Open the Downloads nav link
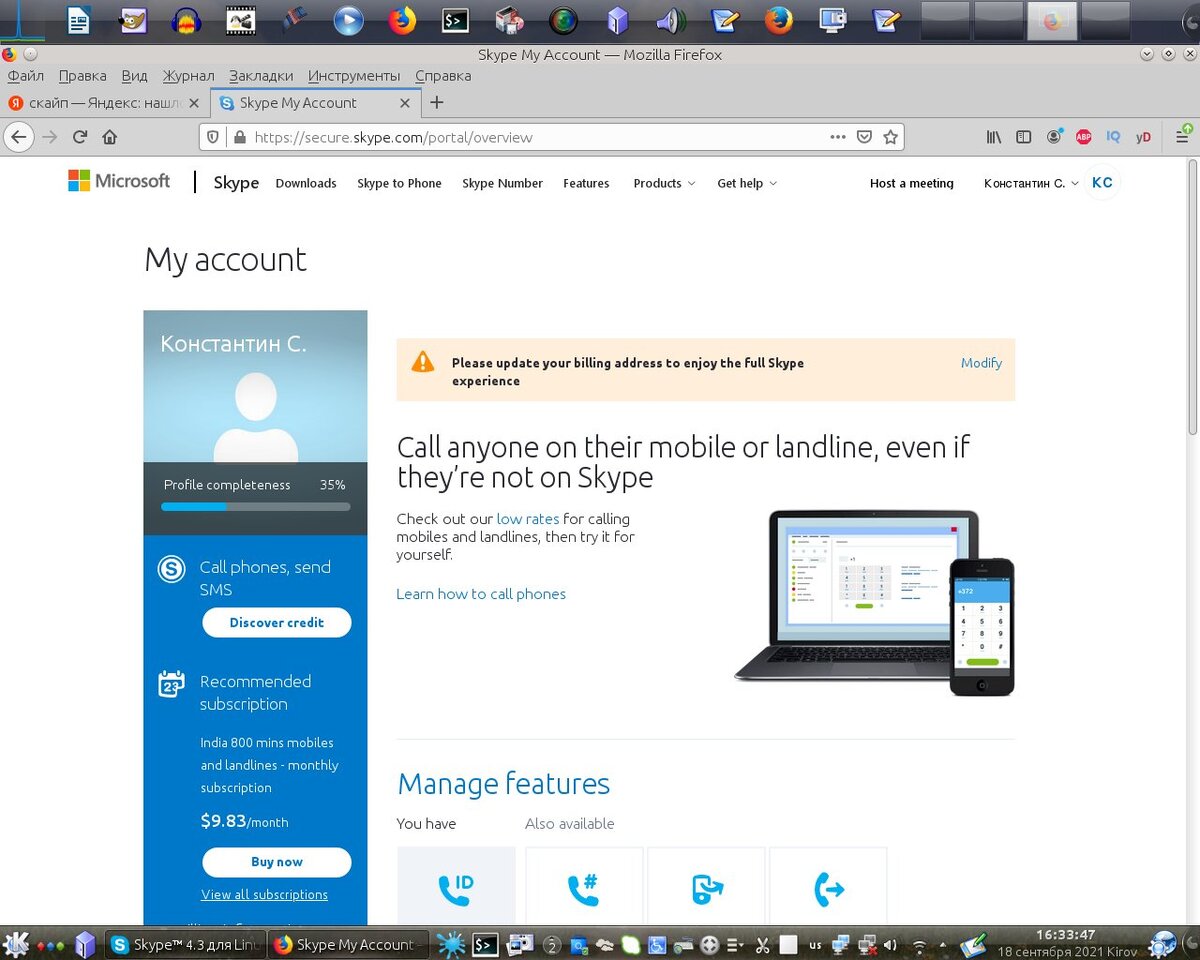This screenshot has width=1200, height=960. coord(306,183)
